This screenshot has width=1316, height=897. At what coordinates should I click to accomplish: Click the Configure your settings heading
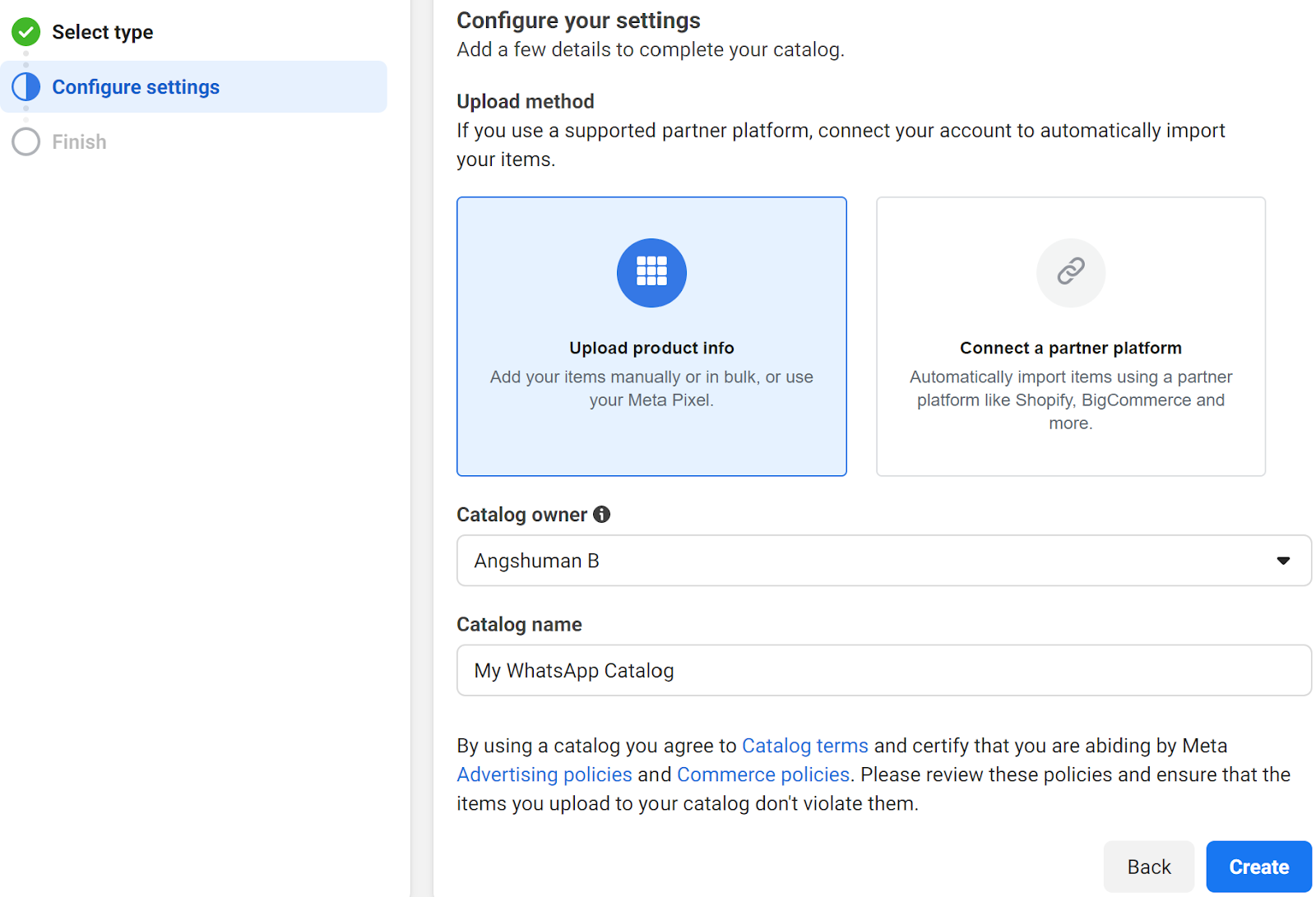click(578, 21)
